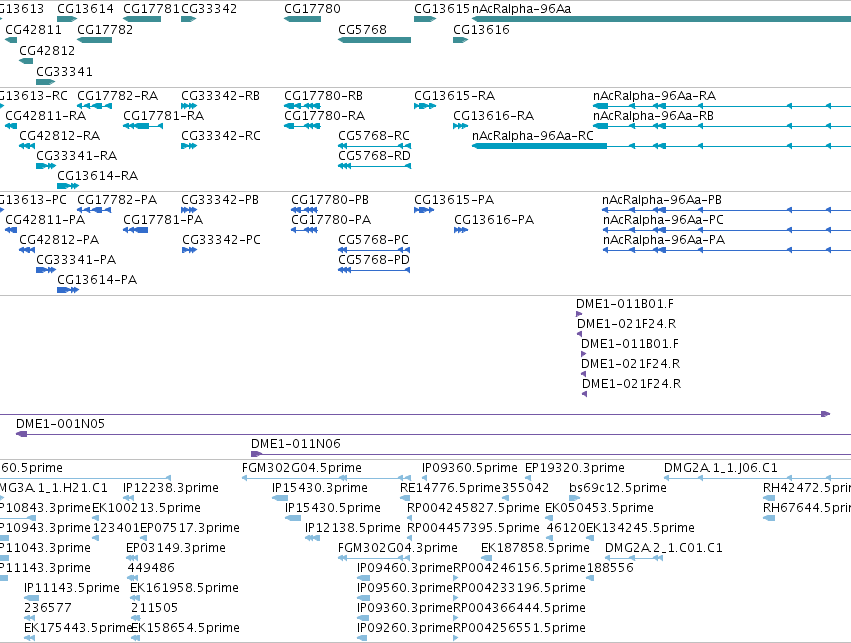Click the CG17781 gene label
The image size is (851, 643).
point(151,9)
